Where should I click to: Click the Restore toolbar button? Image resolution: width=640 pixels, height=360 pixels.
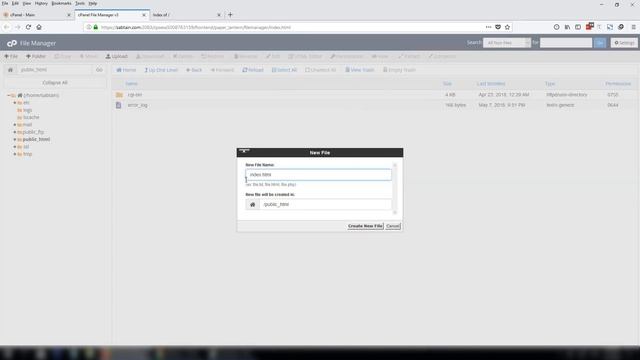213,56
